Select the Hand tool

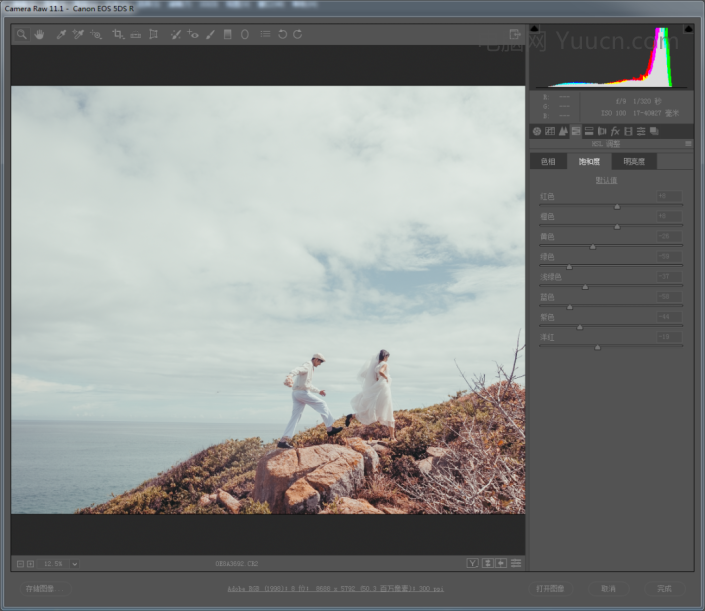[x=39, y=34]
